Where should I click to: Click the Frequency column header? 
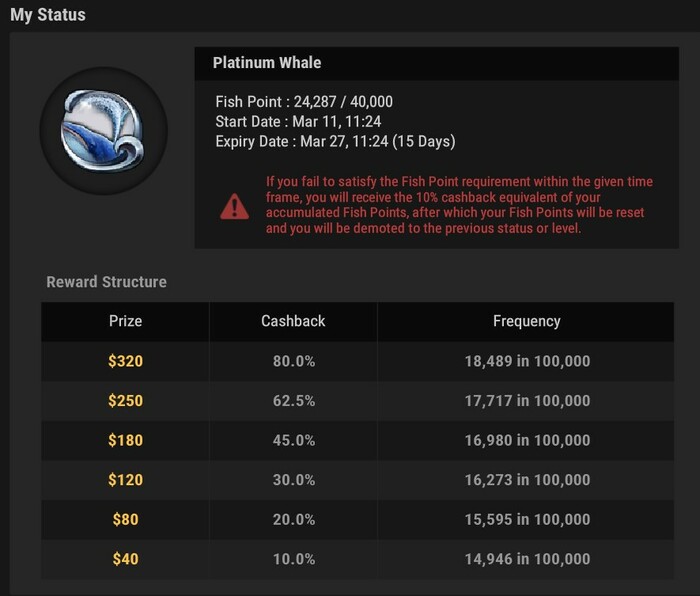tap(527, 321)
